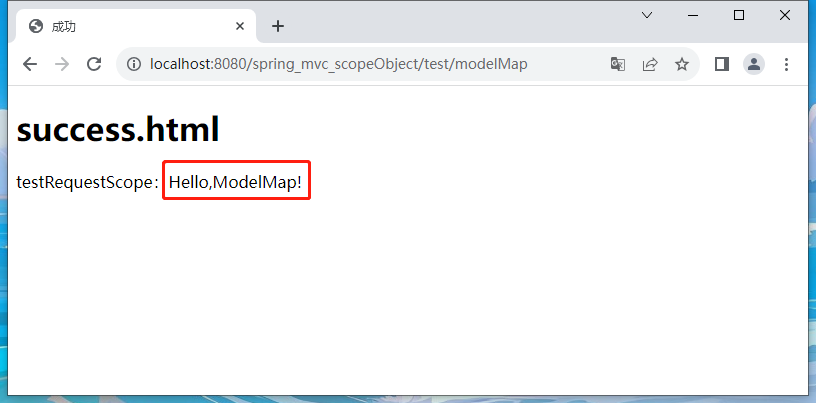The height and width of the screenshot is (403, 816).
Task: Maximize the browser window
Action: [x=738, y=15]
